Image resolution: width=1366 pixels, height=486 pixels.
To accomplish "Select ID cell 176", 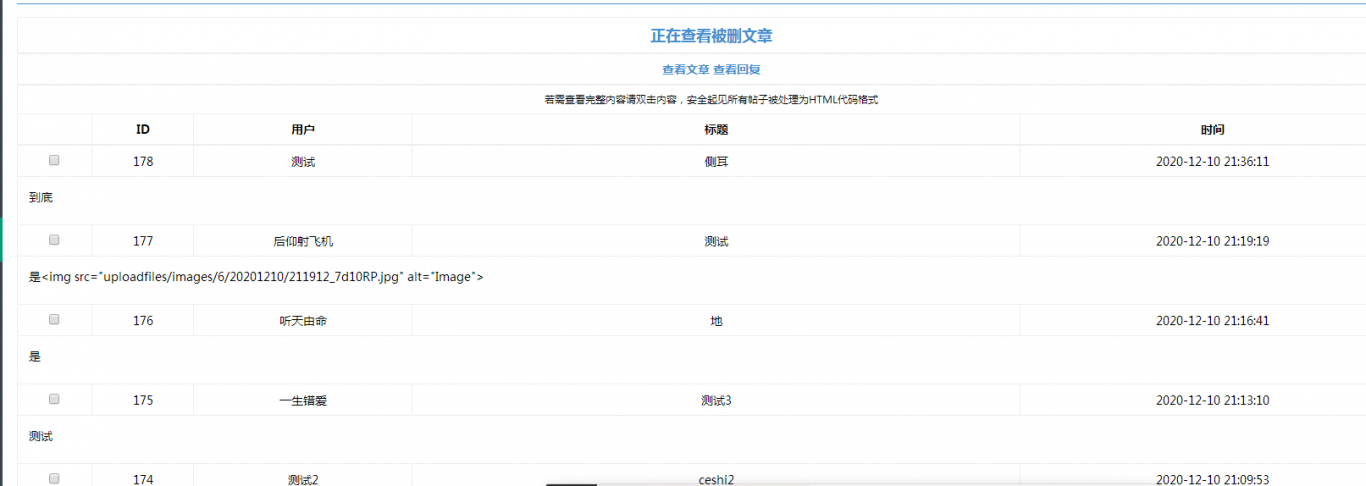I will coord(143,321).
